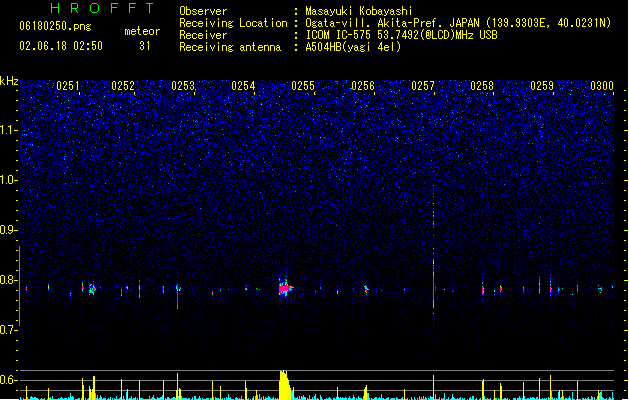Click the meteor label text
Image resolution: width=629 pixels, height=400 pixels.
pos(142,31)
